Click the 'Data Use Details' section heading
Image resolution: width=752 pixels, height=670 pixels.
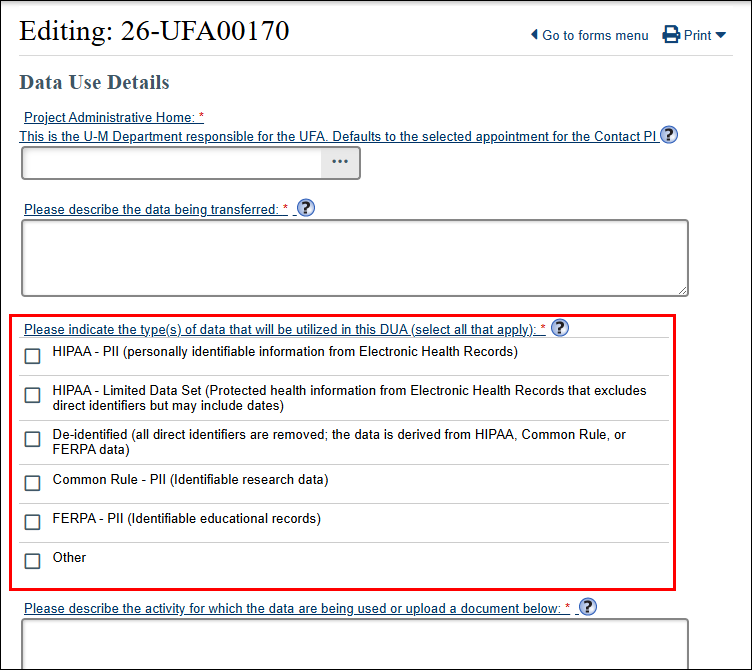94,82
